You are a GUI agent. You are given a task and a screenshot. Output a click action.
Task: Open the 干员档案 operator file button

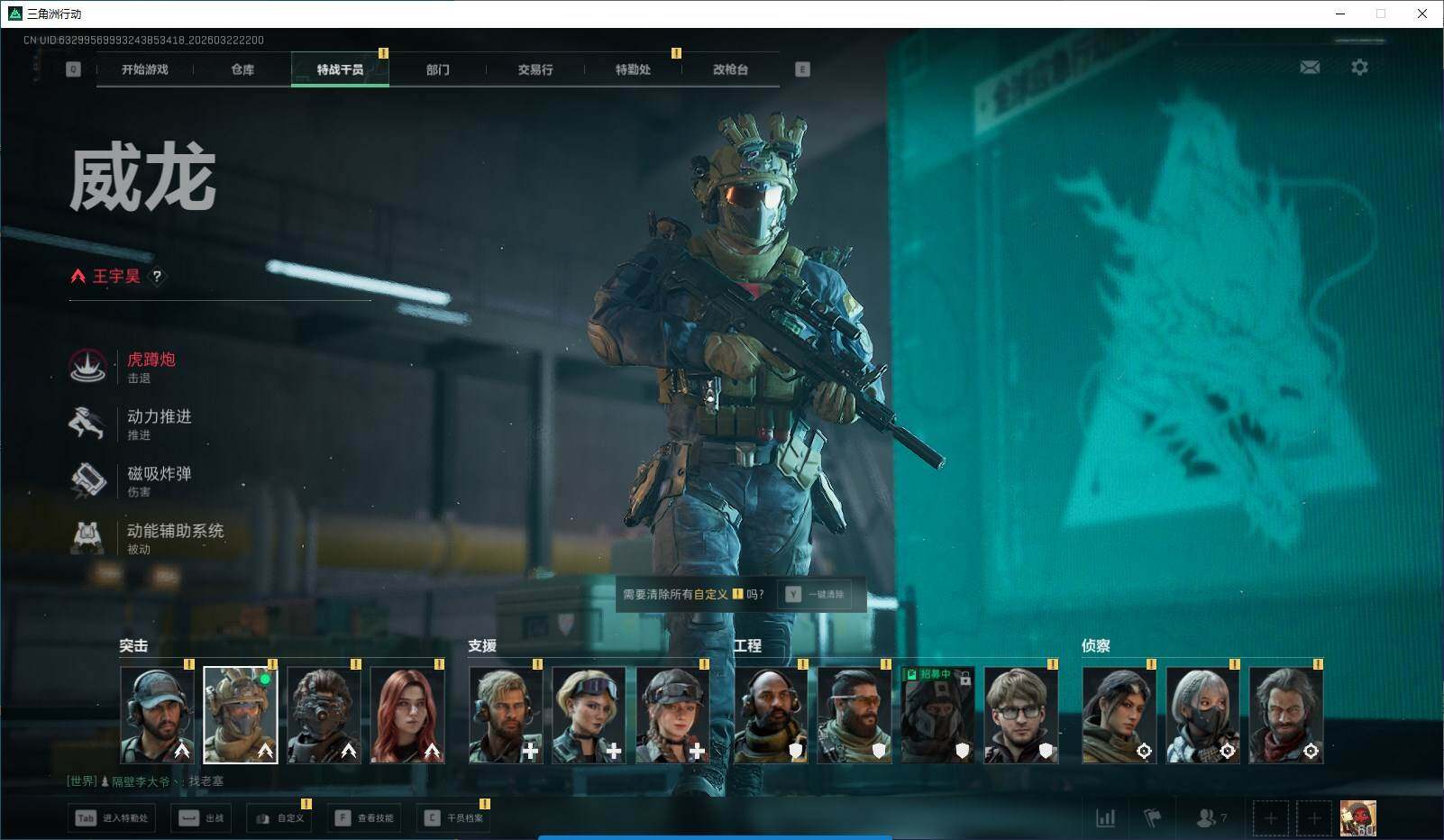(x=453, y=818)
